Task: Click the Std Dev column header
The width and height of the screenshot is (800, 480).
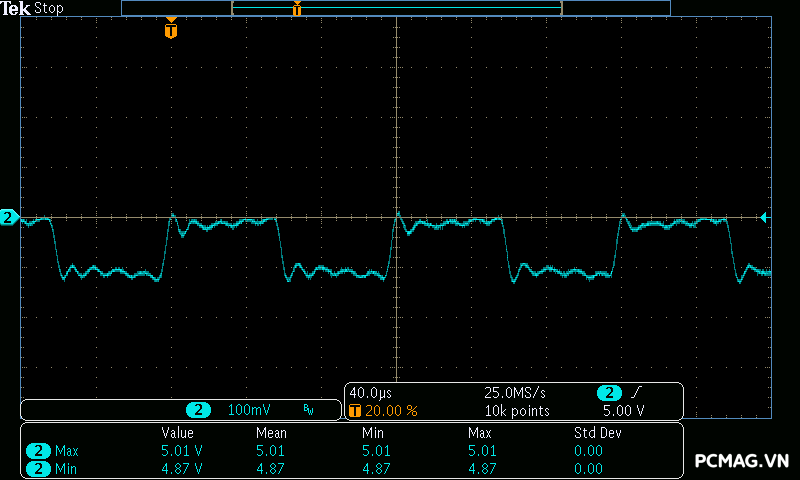Action: (597, 433)
